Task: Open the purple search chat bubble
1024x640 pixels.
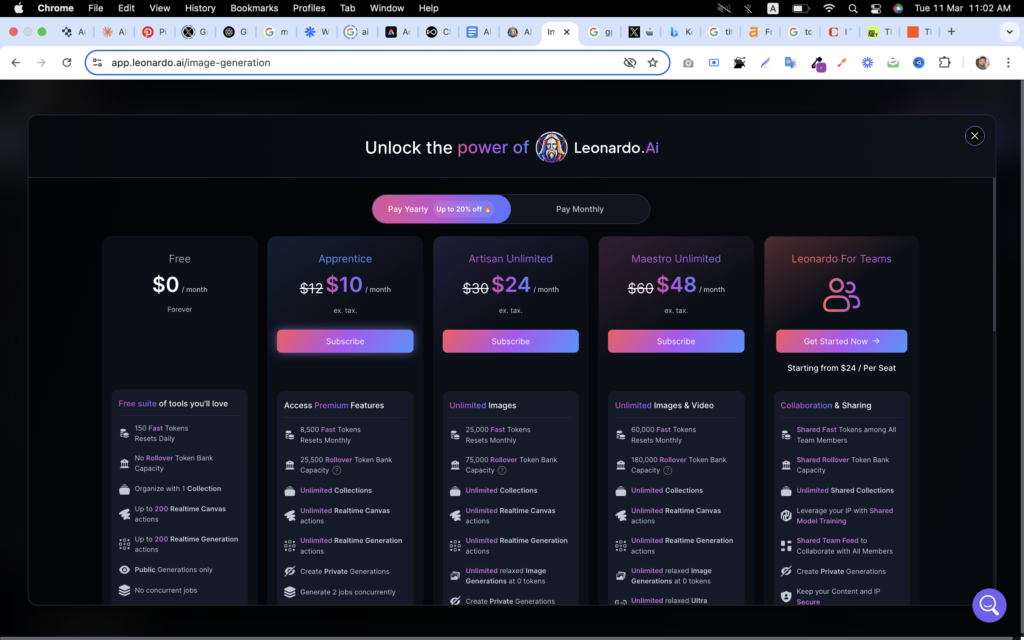Action: (989, 605)
